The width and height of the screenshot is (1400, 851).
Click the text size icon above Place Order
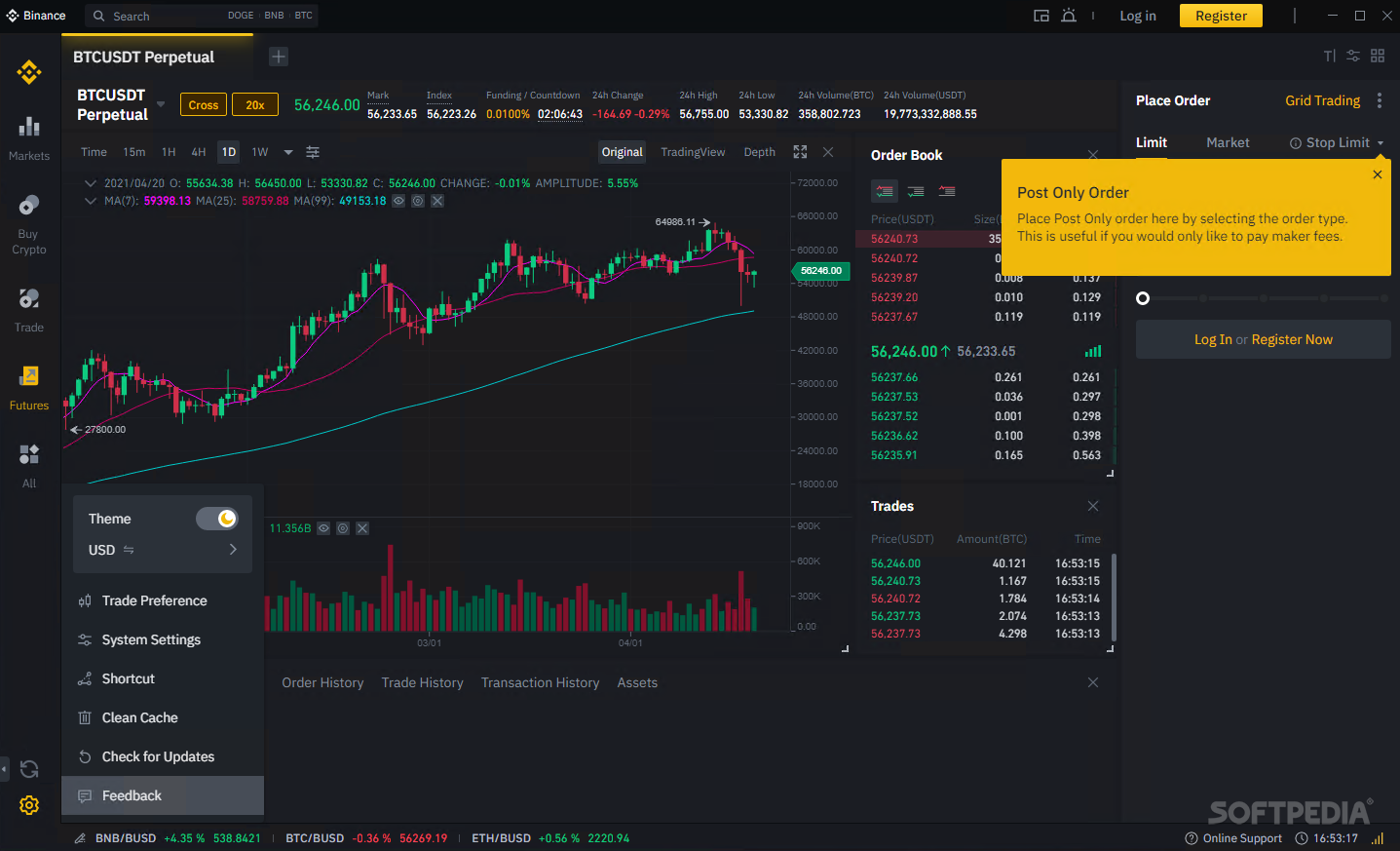(1329, 57)
